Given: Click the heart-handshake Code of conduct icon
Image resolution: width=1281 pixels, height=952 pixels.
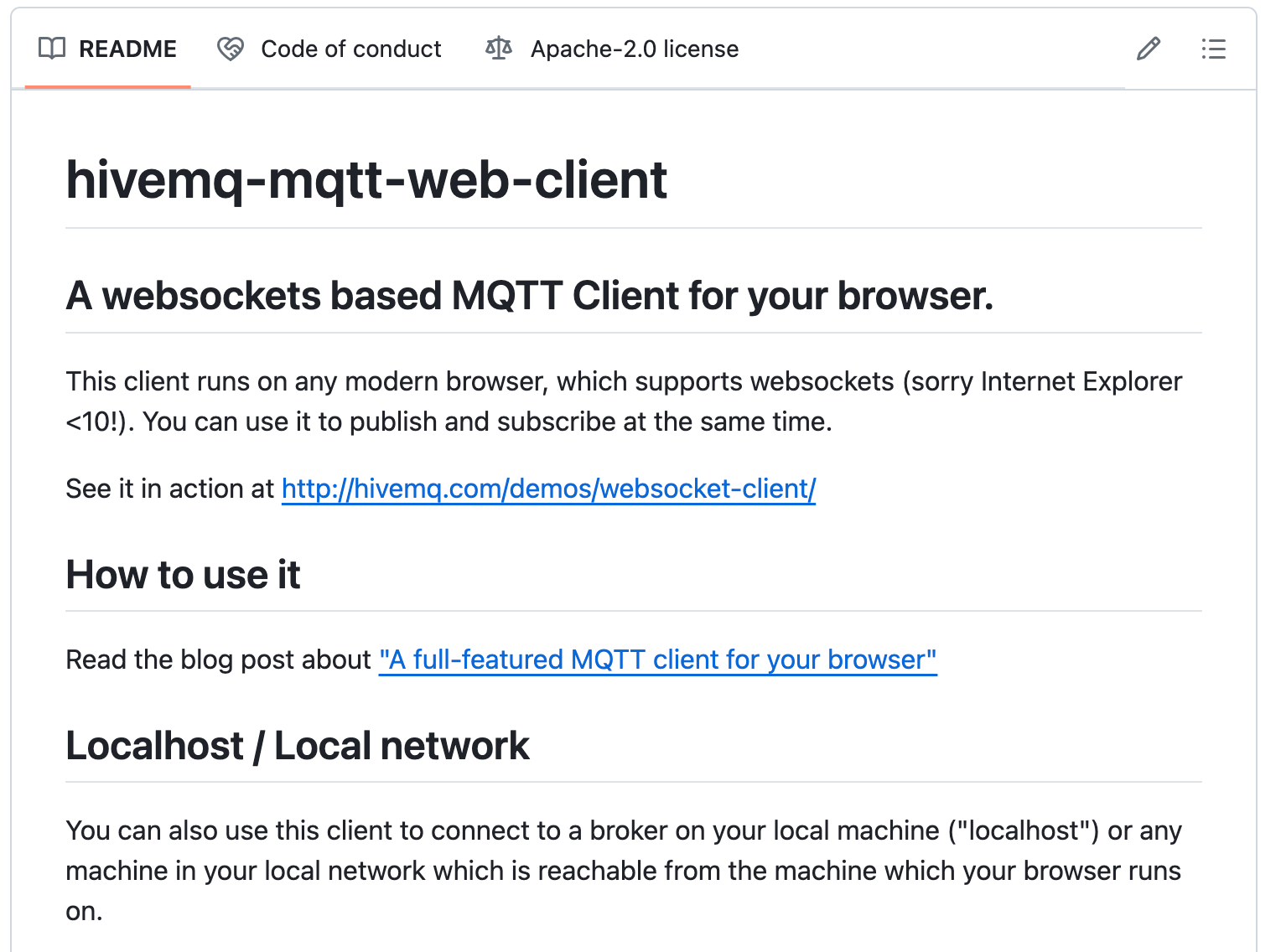Looking at the screenshot, I should pos(231,49).
